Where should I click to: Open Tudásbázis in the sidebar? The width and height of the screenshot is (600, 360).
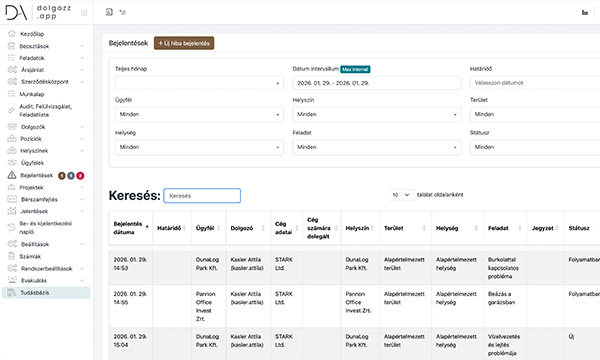click(35, 293)
